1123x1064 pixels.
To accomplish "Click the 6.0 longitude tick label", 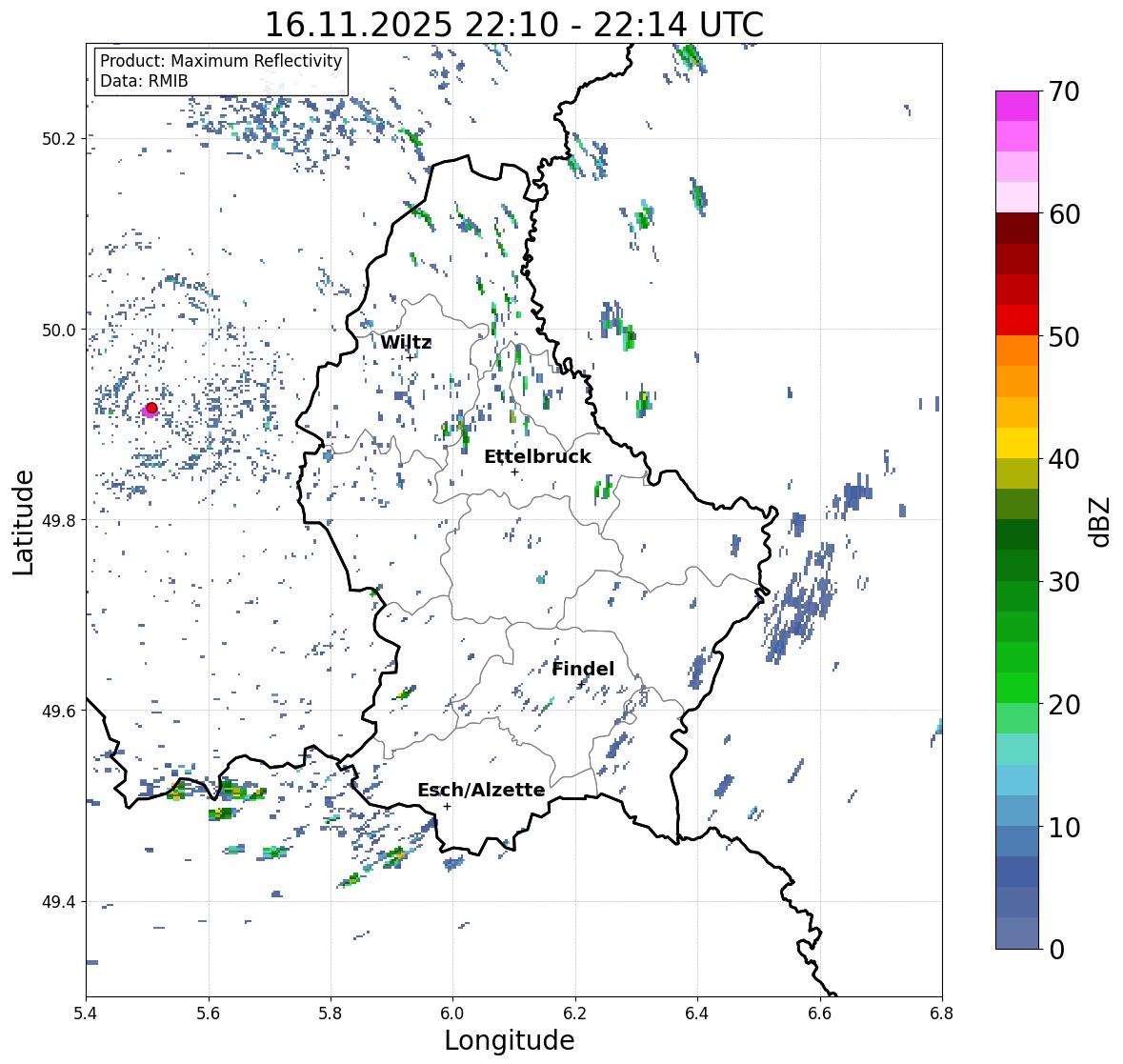I will click(452, 1013).
